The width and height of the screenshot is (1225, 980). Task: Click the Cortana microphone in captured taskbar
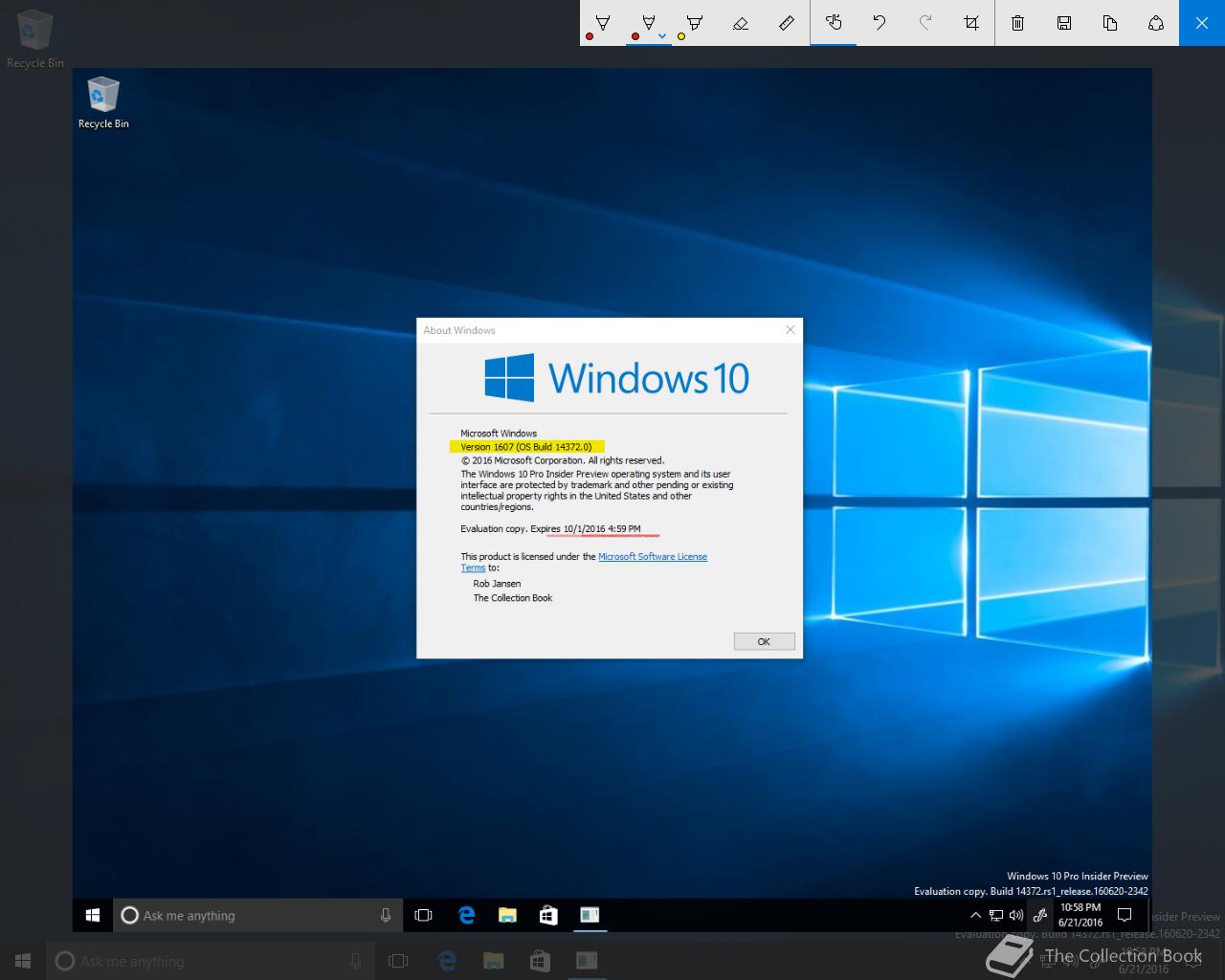pos(386,916)
